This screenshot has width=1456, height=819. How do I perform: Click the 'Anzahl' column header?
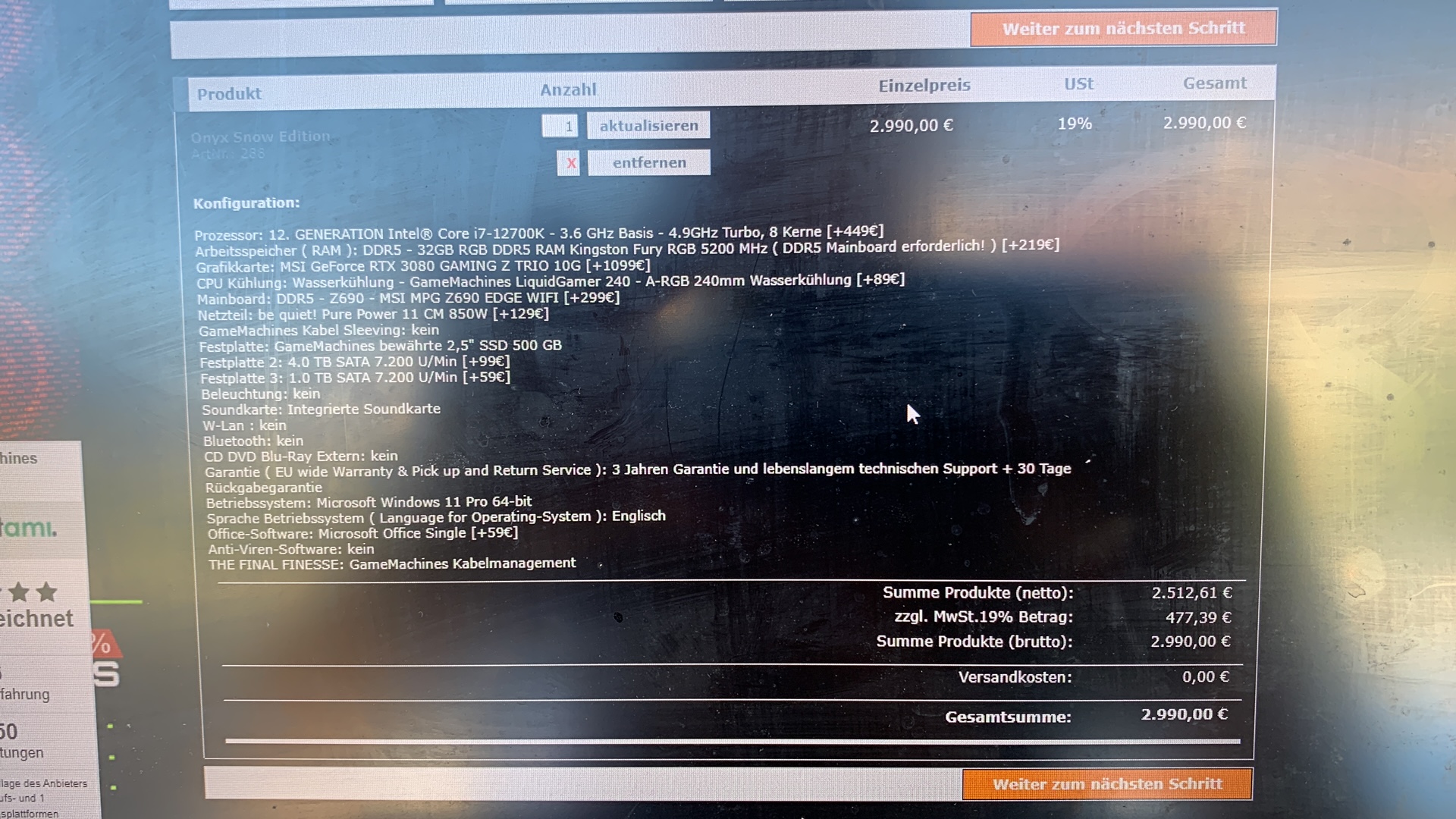coord(568,89)
